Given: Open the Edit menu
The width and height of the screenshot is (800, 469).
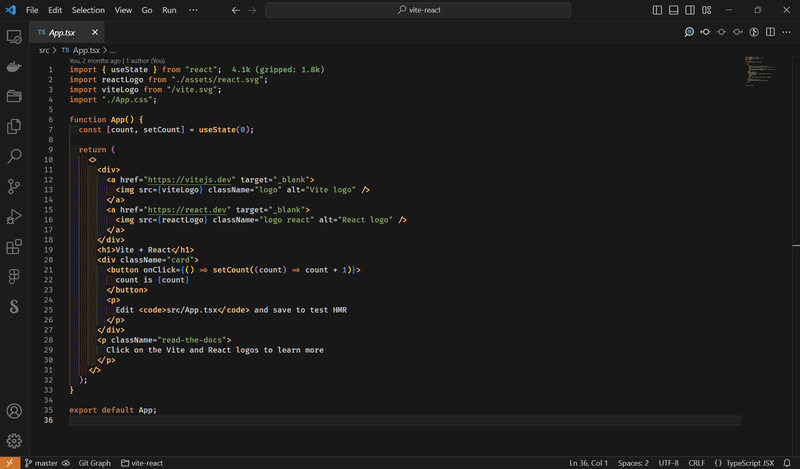Looking at the screenshot, I should (55, 10).
